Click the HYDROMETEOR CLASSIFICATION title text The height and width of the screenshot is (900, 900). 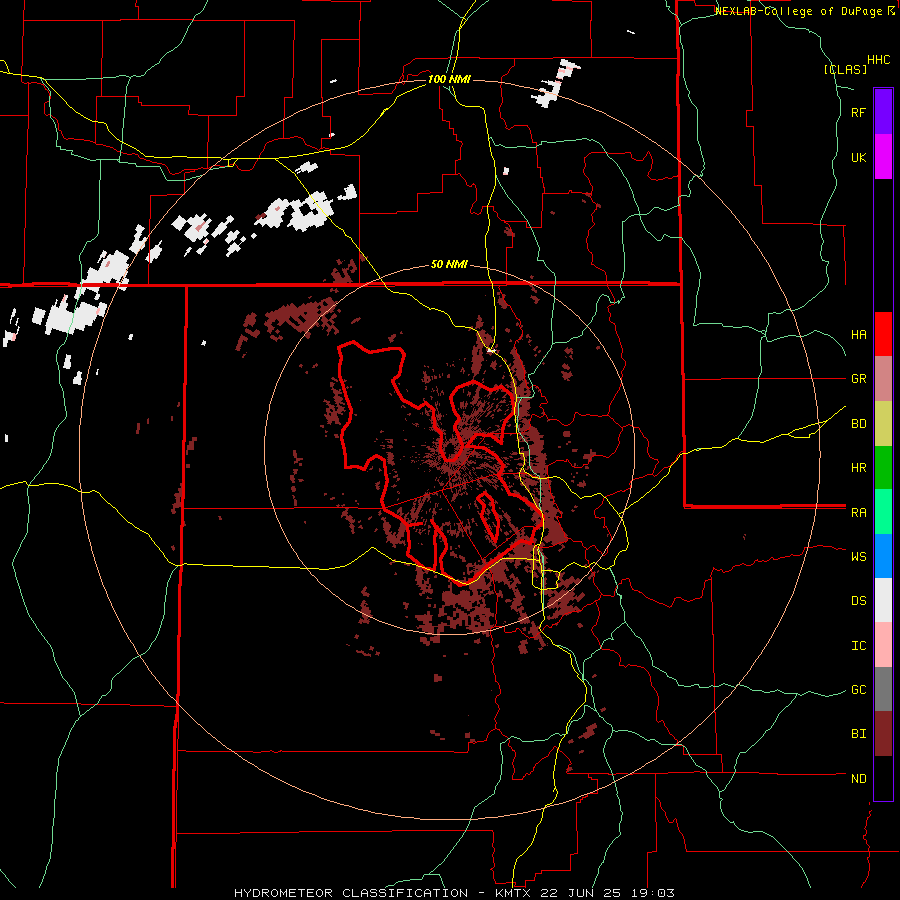coord(351,893)
